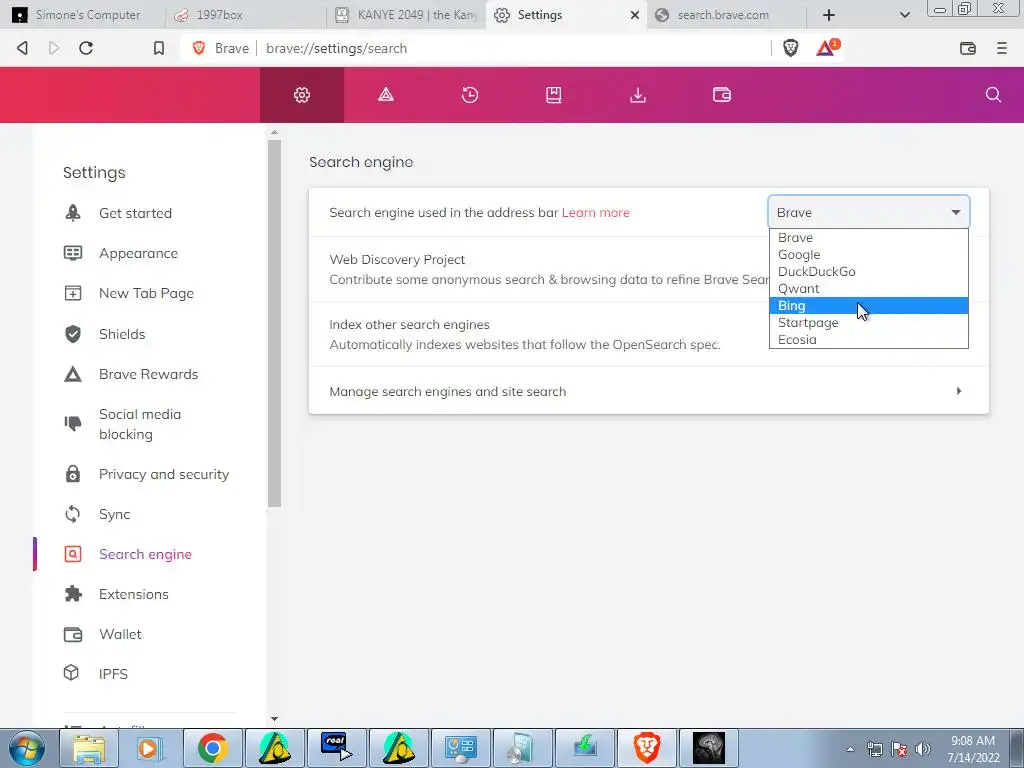The width and height of the screenshot is (1024, 768).
Task: Click the Brave Shields lion icon
Action: click(791, 48)
